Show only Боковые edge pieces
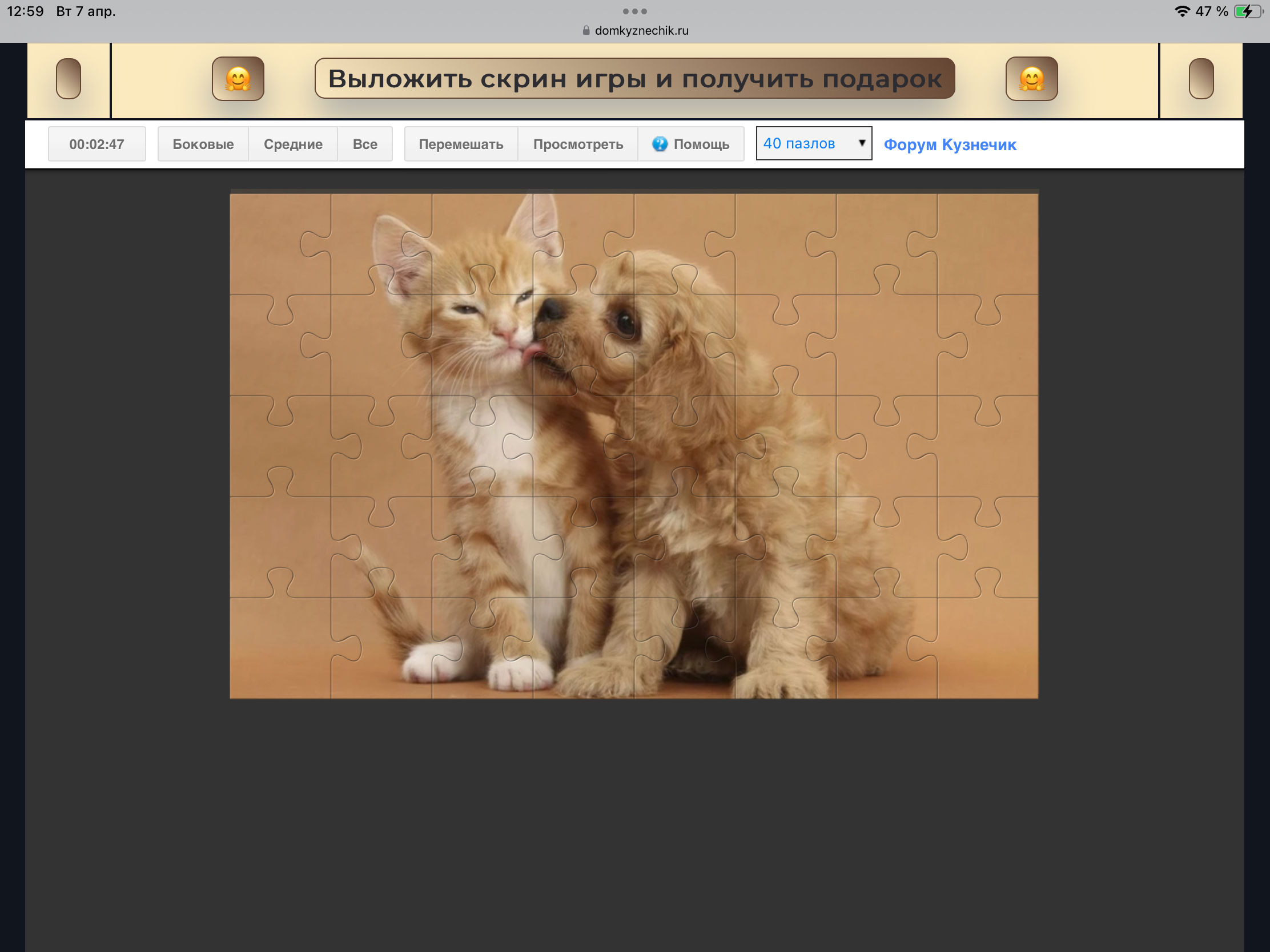The height and width of the screenshot is (952, 1270). click(x=203, y=144)
